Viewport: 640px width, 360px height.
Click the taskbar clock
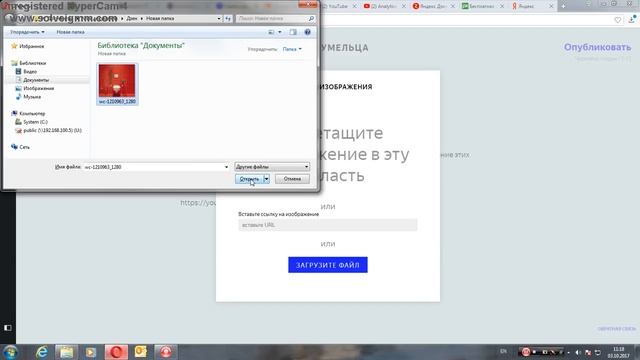pos(618,352)
